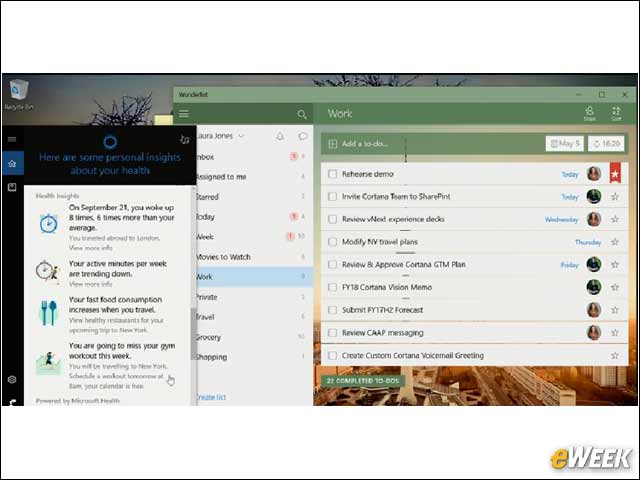Click the Wunderlist search magnifier icon
640x480 pixels.
tap(302, 114)
